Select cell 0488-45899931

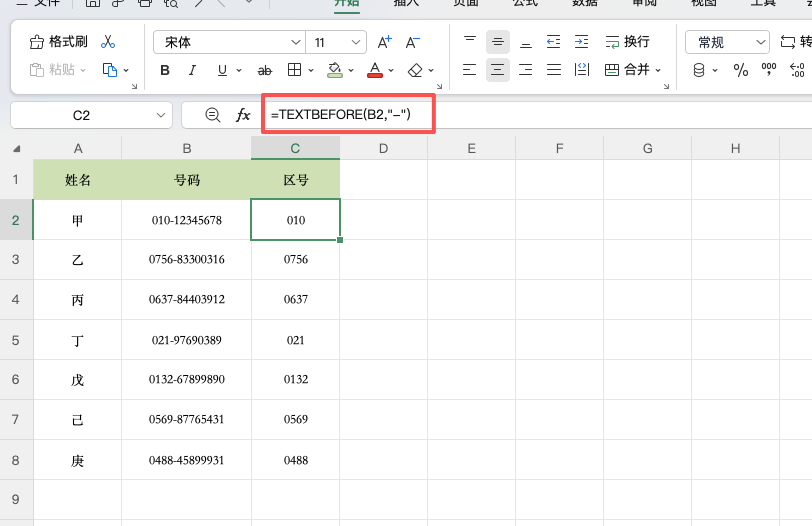[186, 460]
